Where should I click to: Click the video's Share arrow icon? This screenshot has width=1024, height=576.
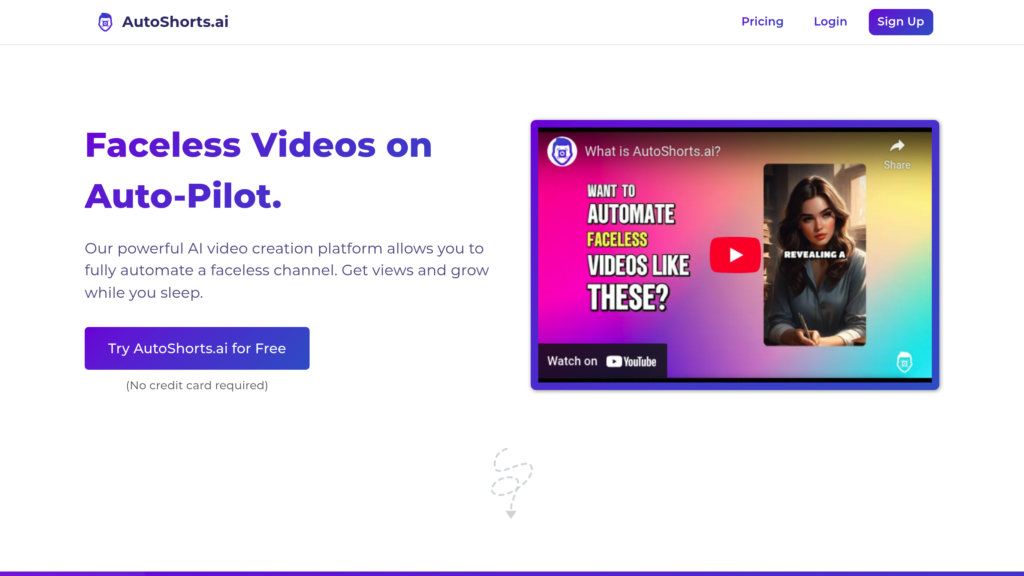(897, 146)
